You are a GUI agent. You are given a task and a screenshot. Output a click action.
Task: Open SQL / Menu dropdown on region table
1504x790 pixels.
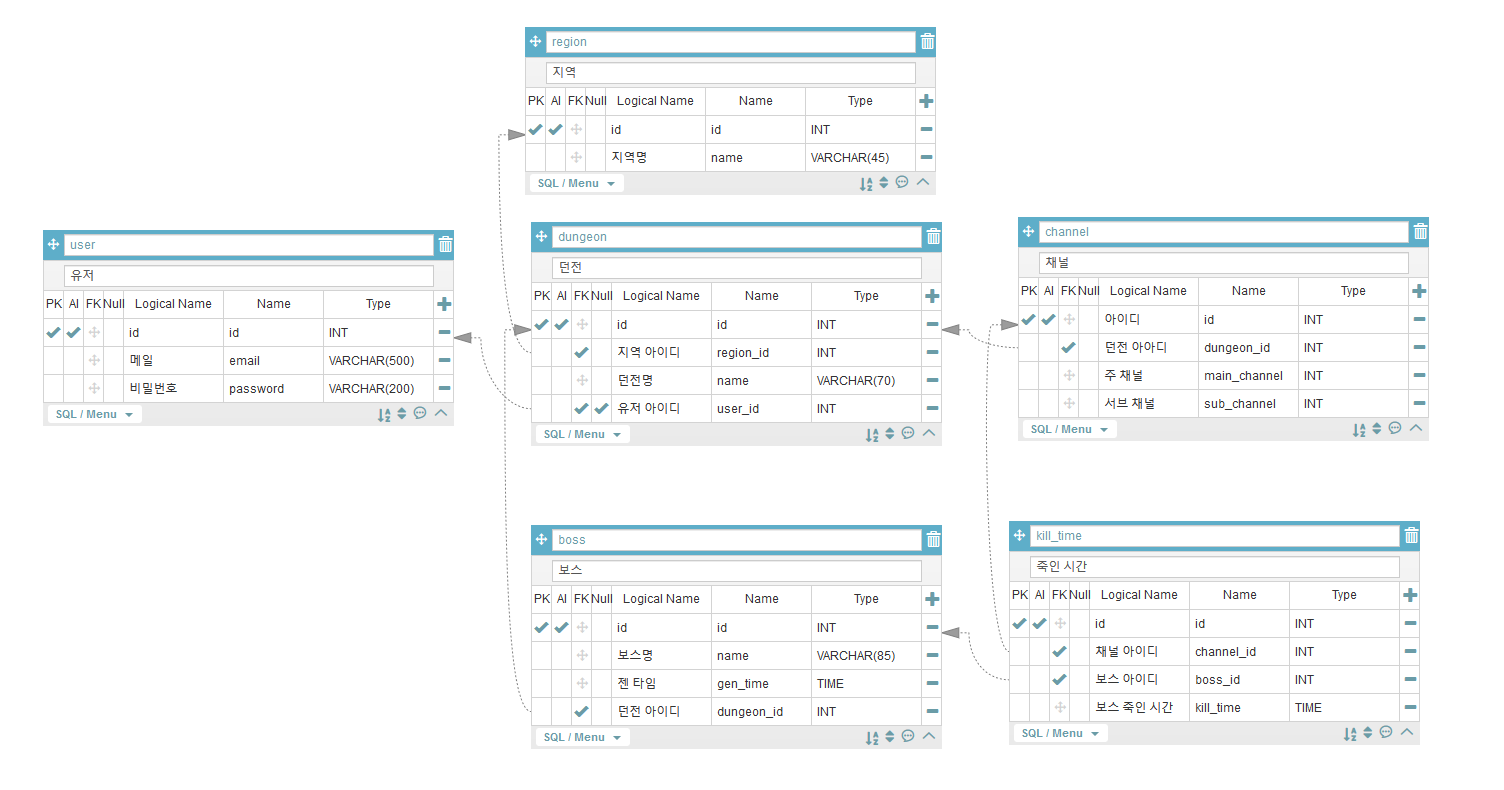[x=576, y=183]
